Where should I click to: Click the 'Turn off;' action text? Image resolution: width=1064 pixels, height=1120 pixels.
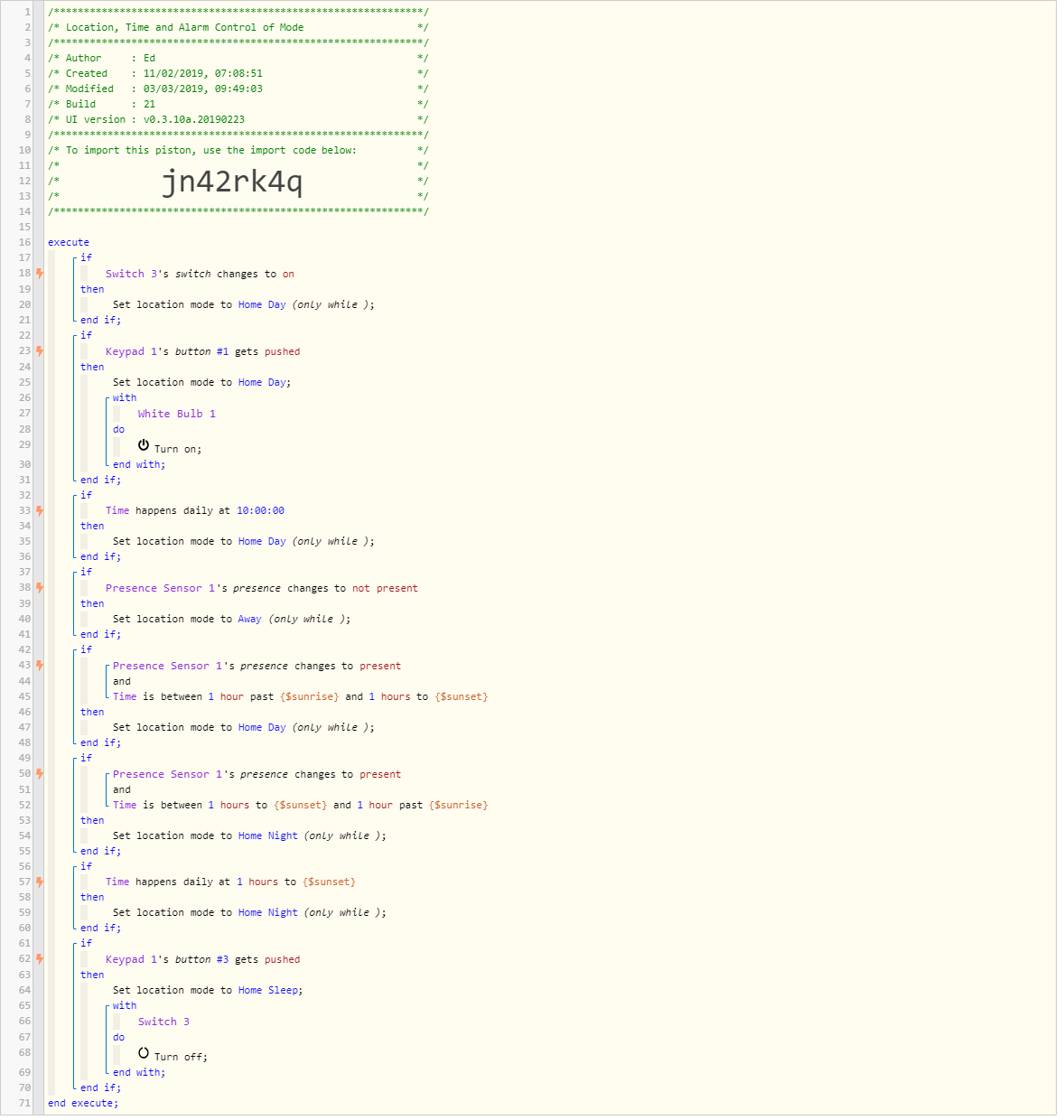[x=181, y=1057]
